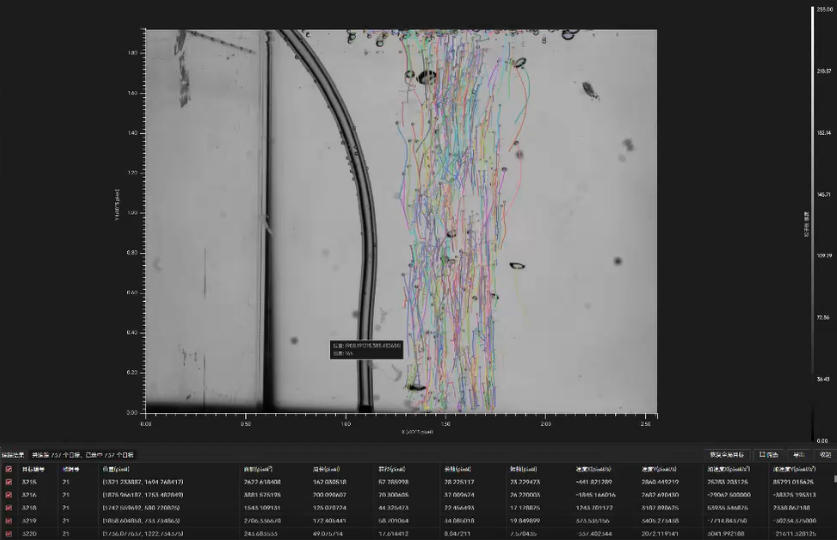Sort by the velocity X column header
This screenshot has height=540, width=837.
(595, 468)
